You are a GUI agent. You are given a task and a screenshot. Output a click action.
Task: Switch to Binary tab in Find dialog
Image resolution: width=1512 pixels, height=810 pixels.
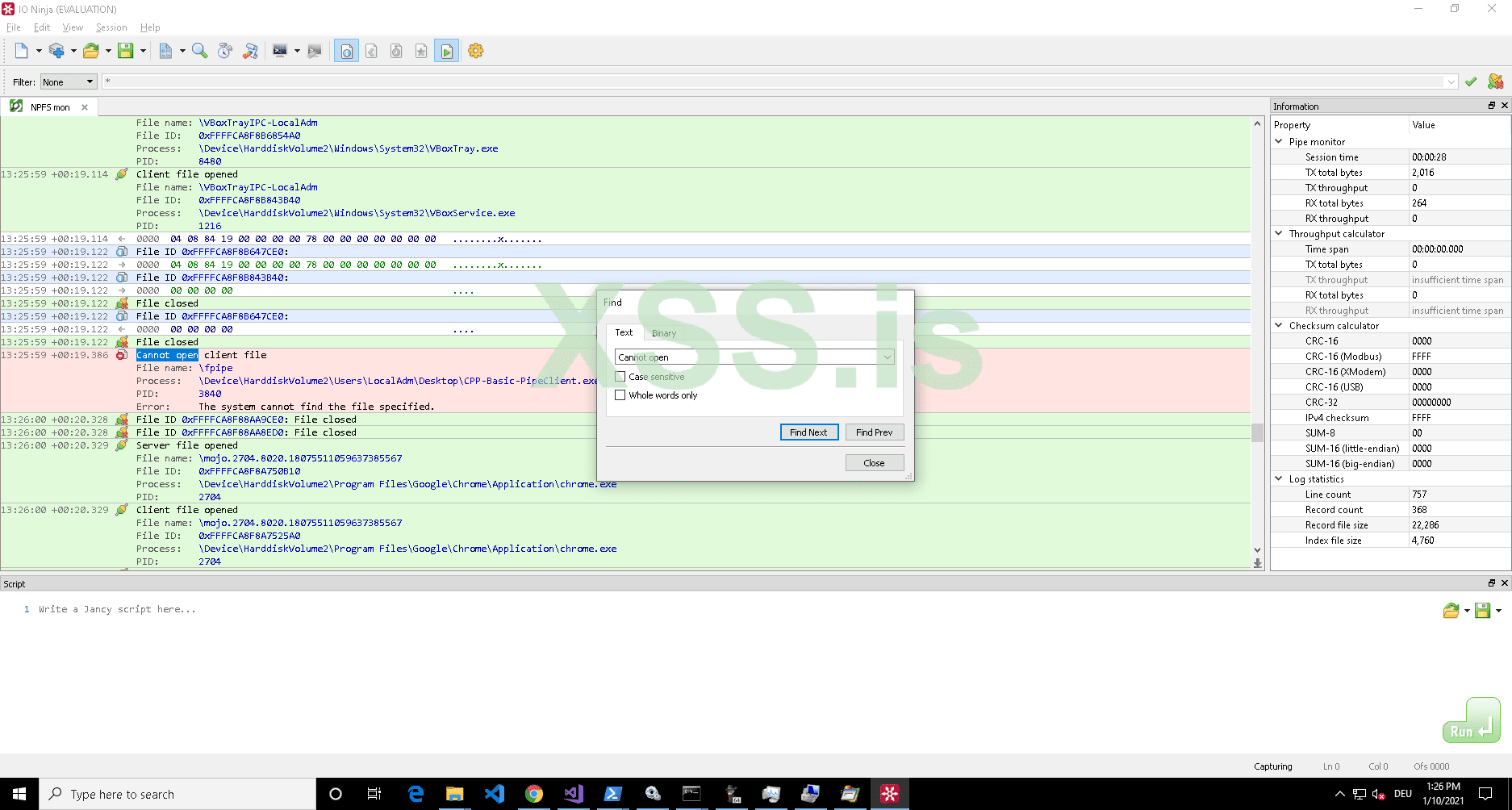[x=664, y=333]
